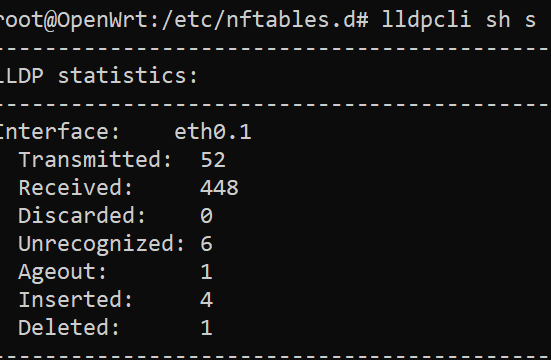Click the Received label
The width and height of the screenshot is (551, 360).
pyautogui.click(x=76, y=188)
